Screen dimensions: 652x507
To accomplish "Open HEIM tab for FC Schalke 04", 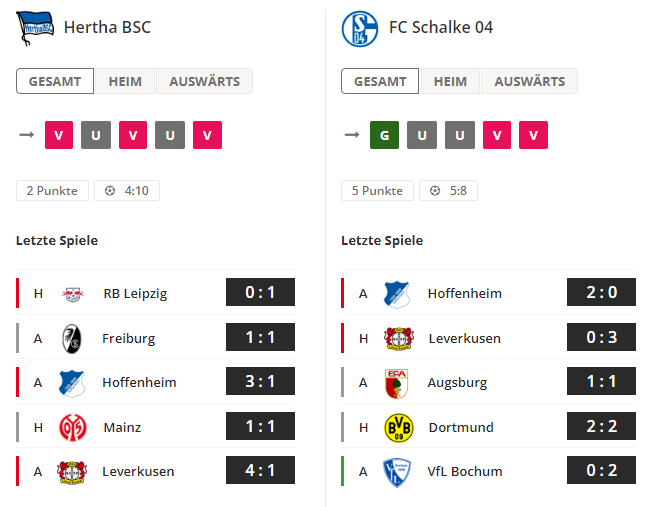I will click(x=450, y=81).
